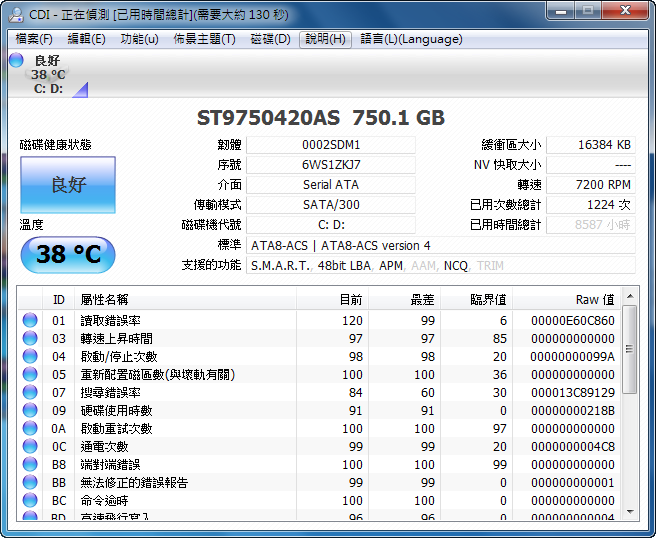Select the row 重新配置磁區數(與壞軌有關)
656x538 pixels.
coord(319,374)
